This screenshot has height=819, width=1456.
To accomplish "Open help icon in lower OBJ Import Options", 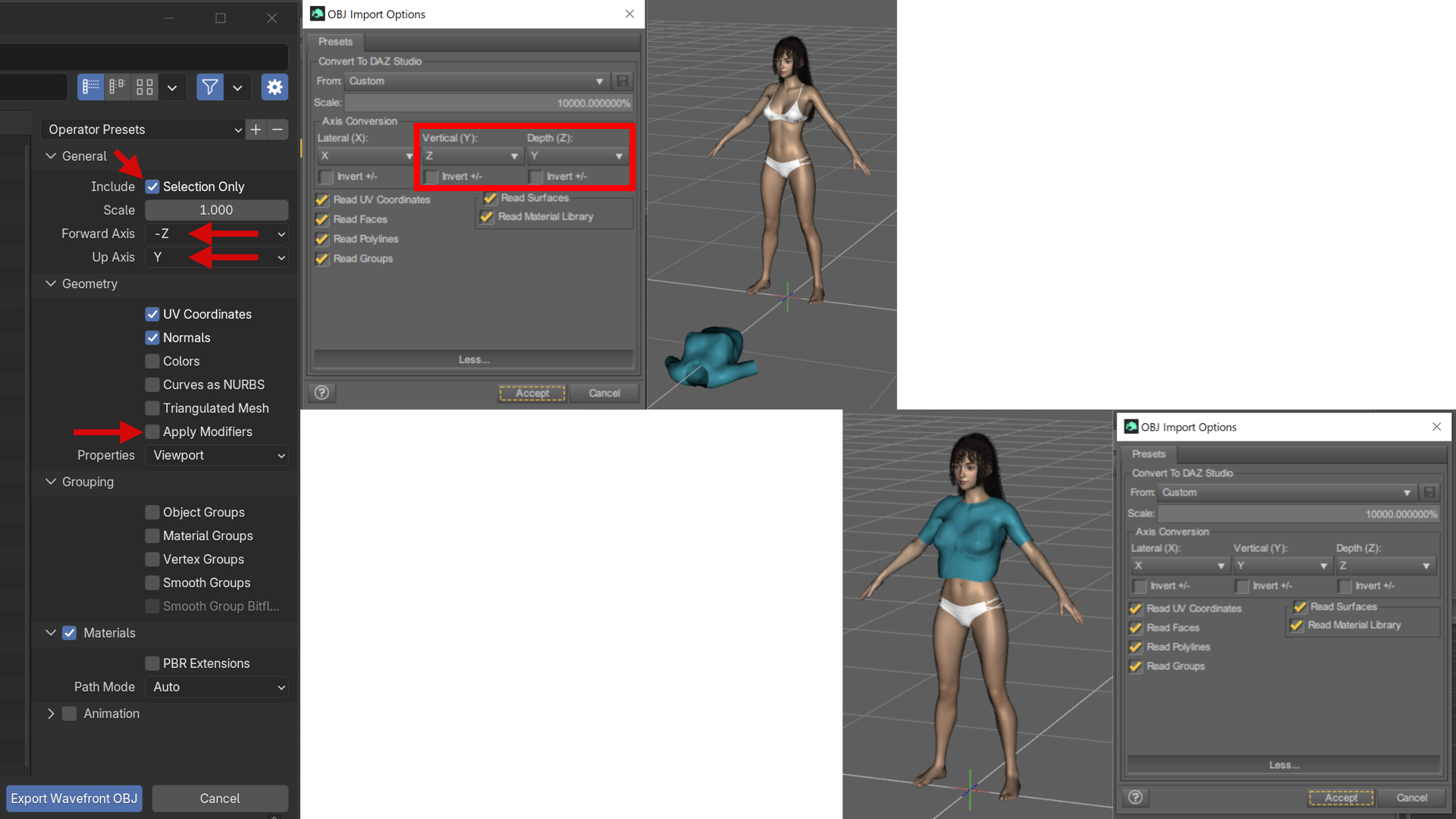I will [x=1135, y=797].
